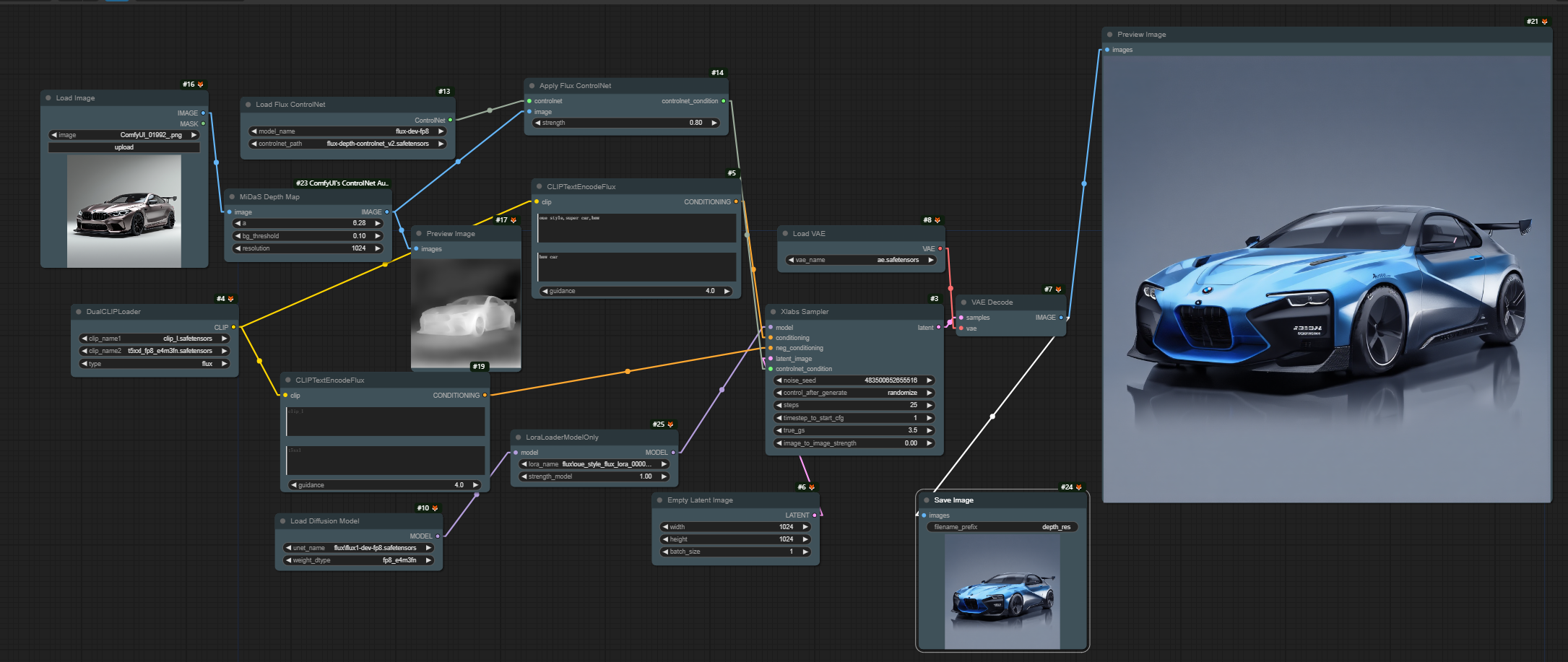Open the lora_name selector in LoraLoaderModelOnly
Screen dimensions: 1568x662
(594, 464)
